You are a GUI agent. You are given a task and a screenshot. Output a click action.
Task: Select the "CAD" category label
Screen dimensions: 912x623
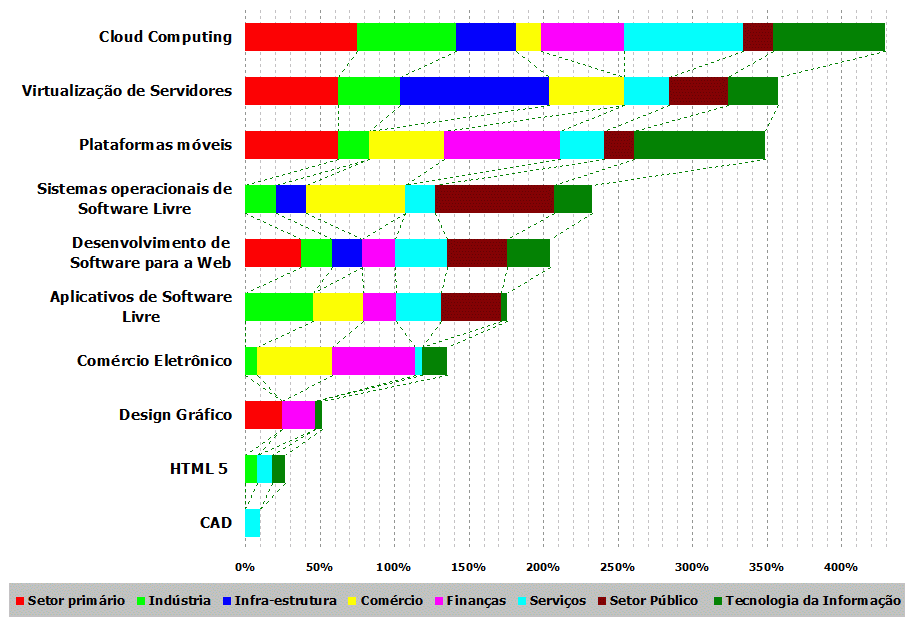tap(216, 523)
